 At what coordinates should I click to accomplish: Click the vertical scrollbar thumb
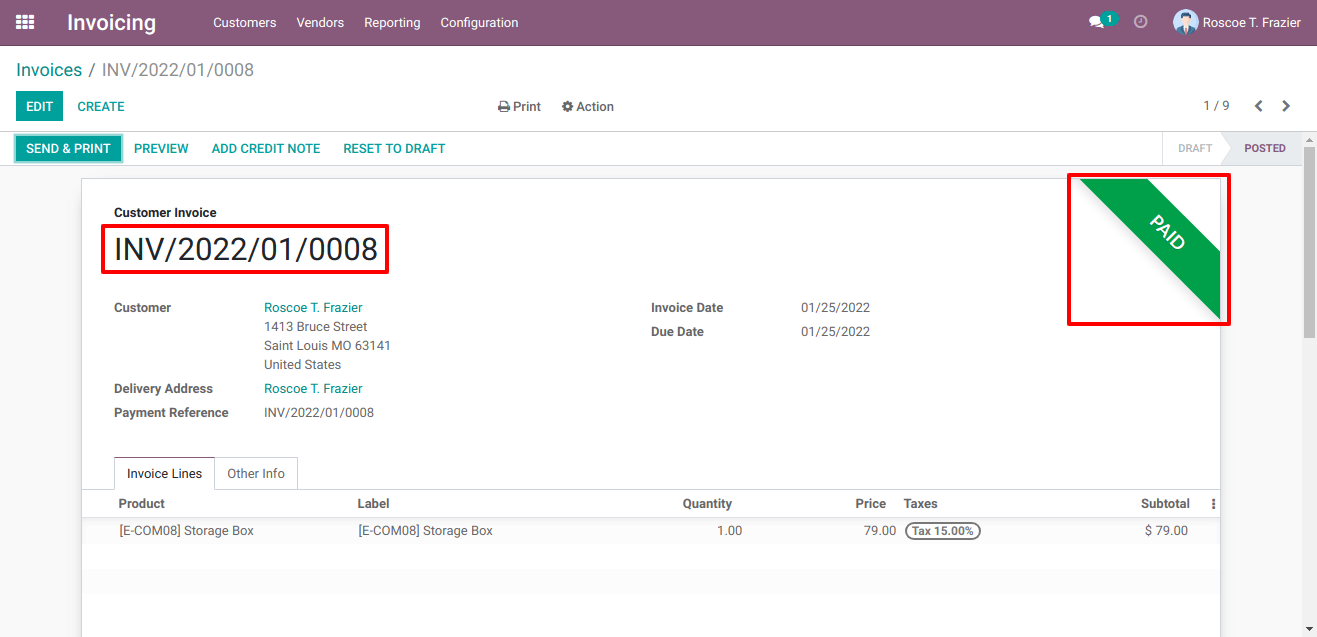click(x=1310, y=242)
